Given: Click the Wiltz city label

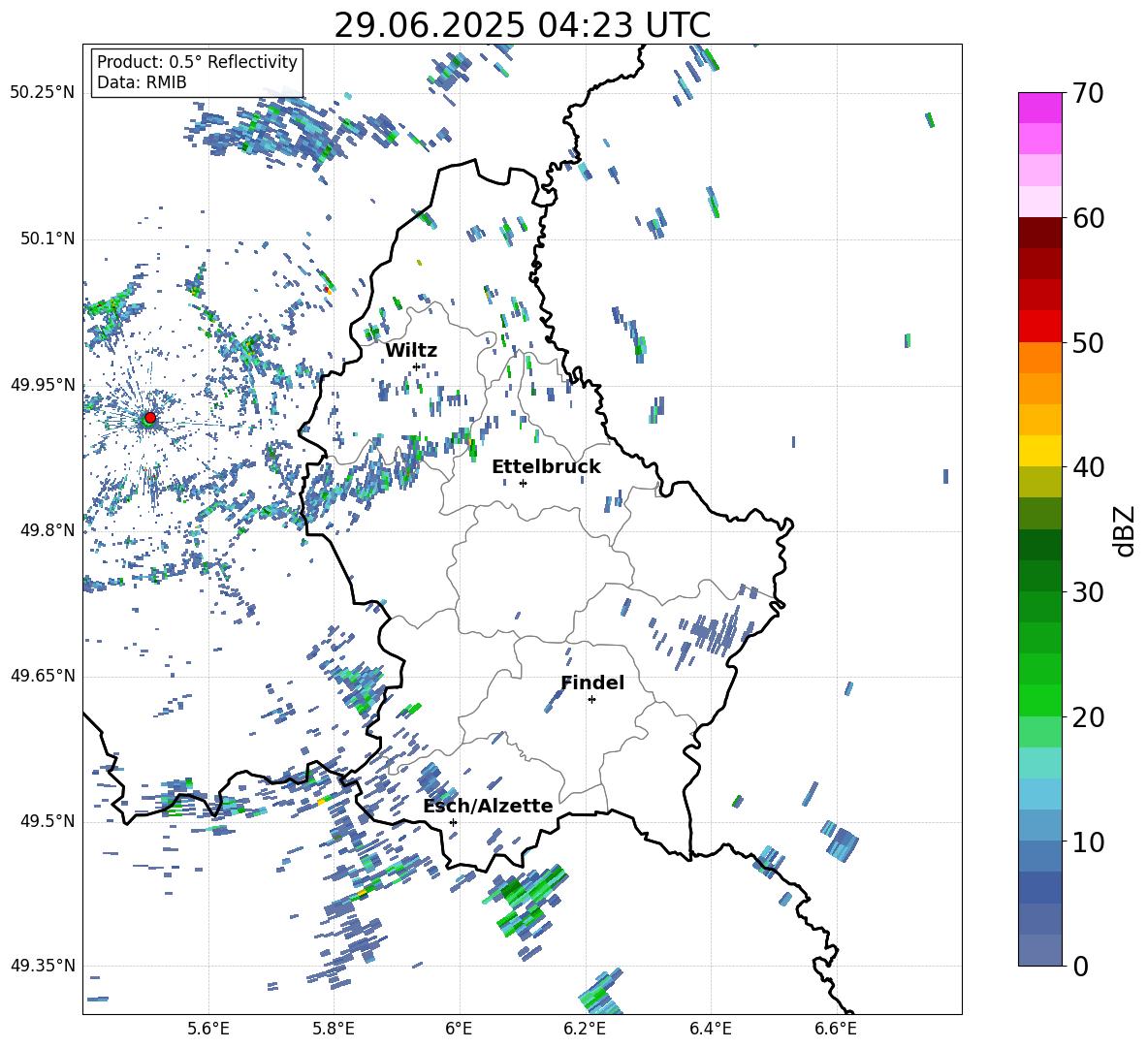Looking at the screenshot, I should [x=411, y=351].
